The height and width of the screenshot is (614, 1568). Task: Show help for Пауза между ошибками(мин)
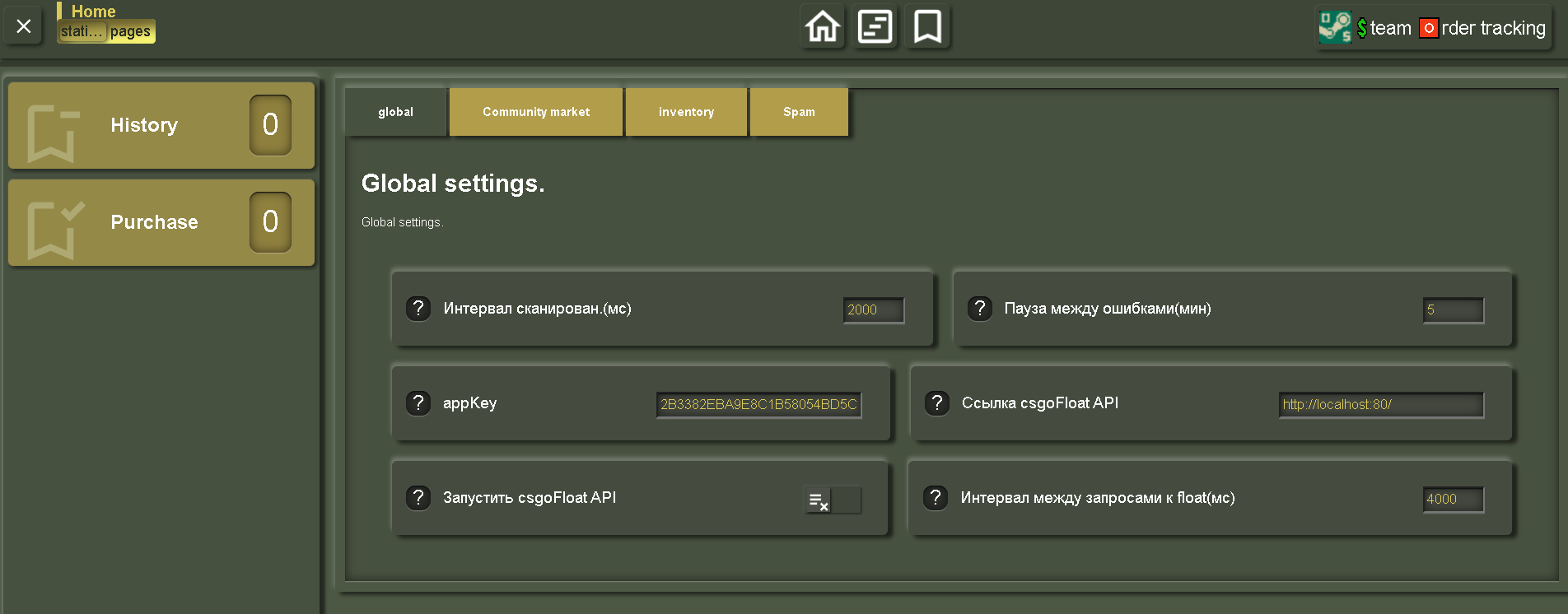(979, 309)
